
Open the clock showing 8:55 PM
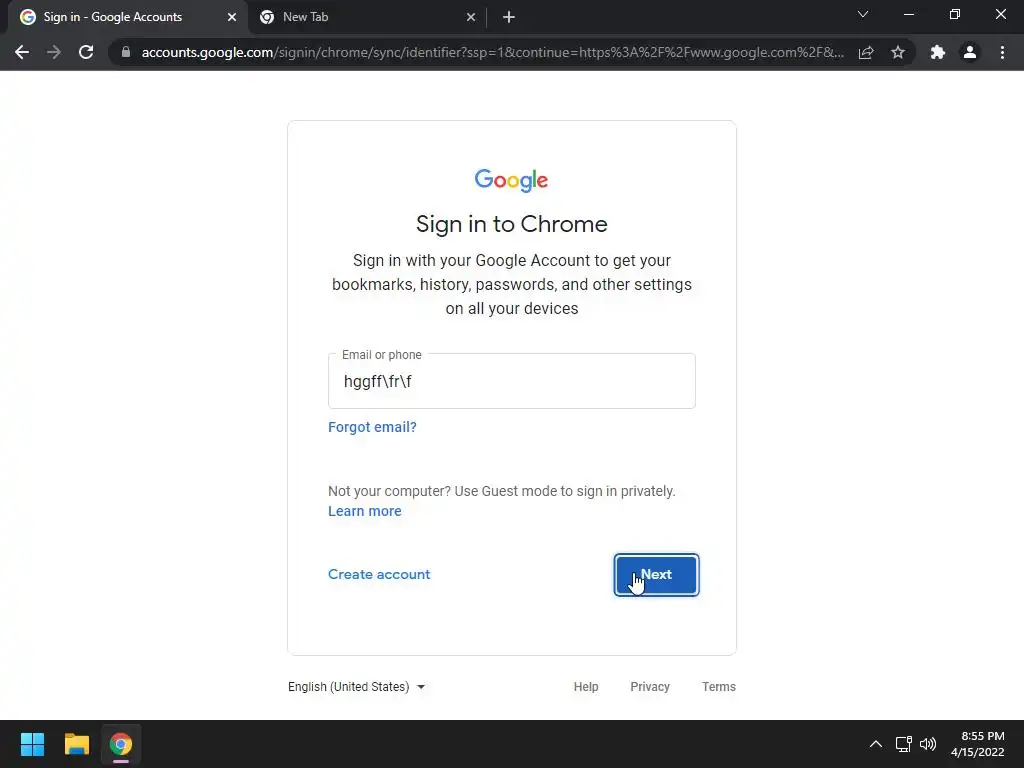point(978,744)
